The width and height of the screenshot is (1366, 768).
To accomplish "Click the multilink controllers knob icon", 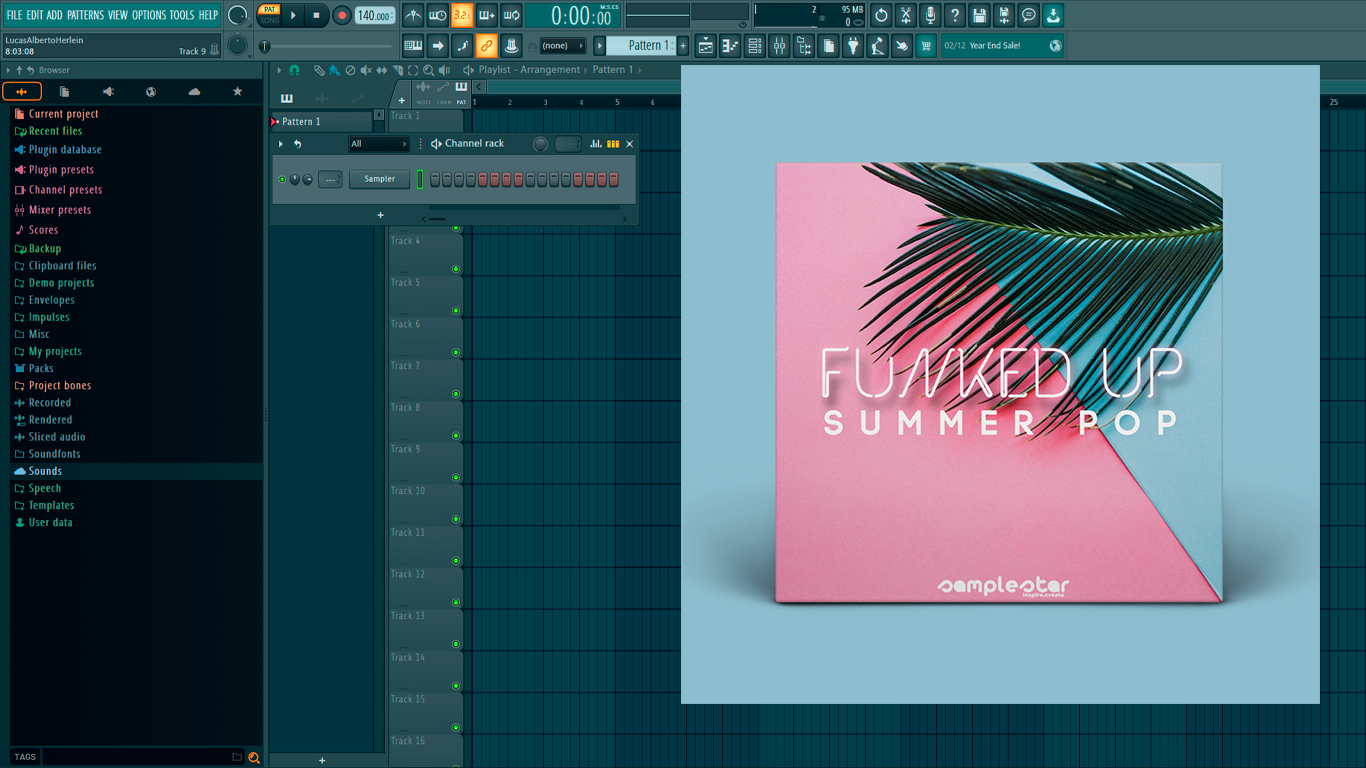I will pos(511,45).
